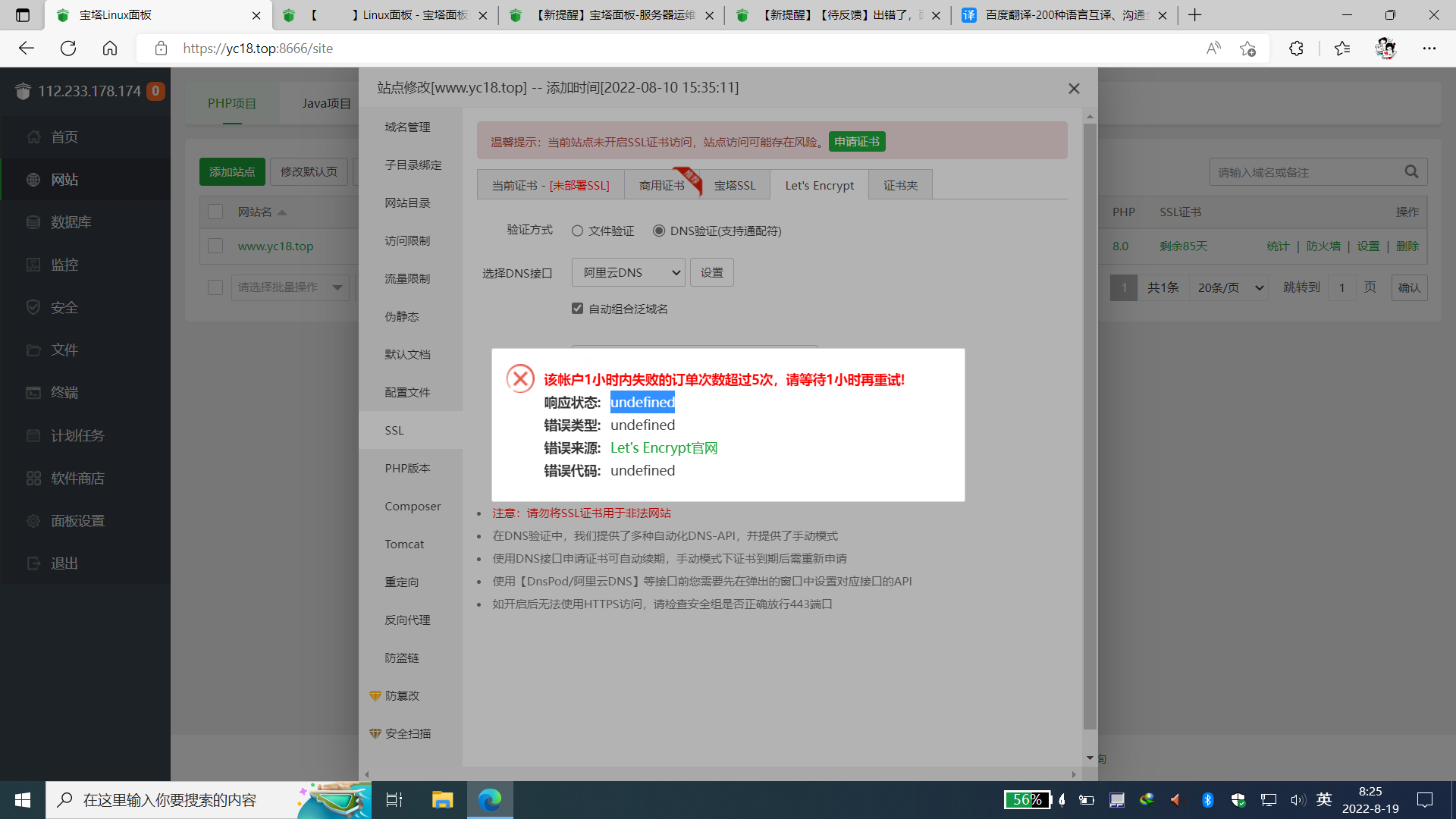1456x819 pixels.
Task: Click the site search input field
Action: click(1304, 172)
